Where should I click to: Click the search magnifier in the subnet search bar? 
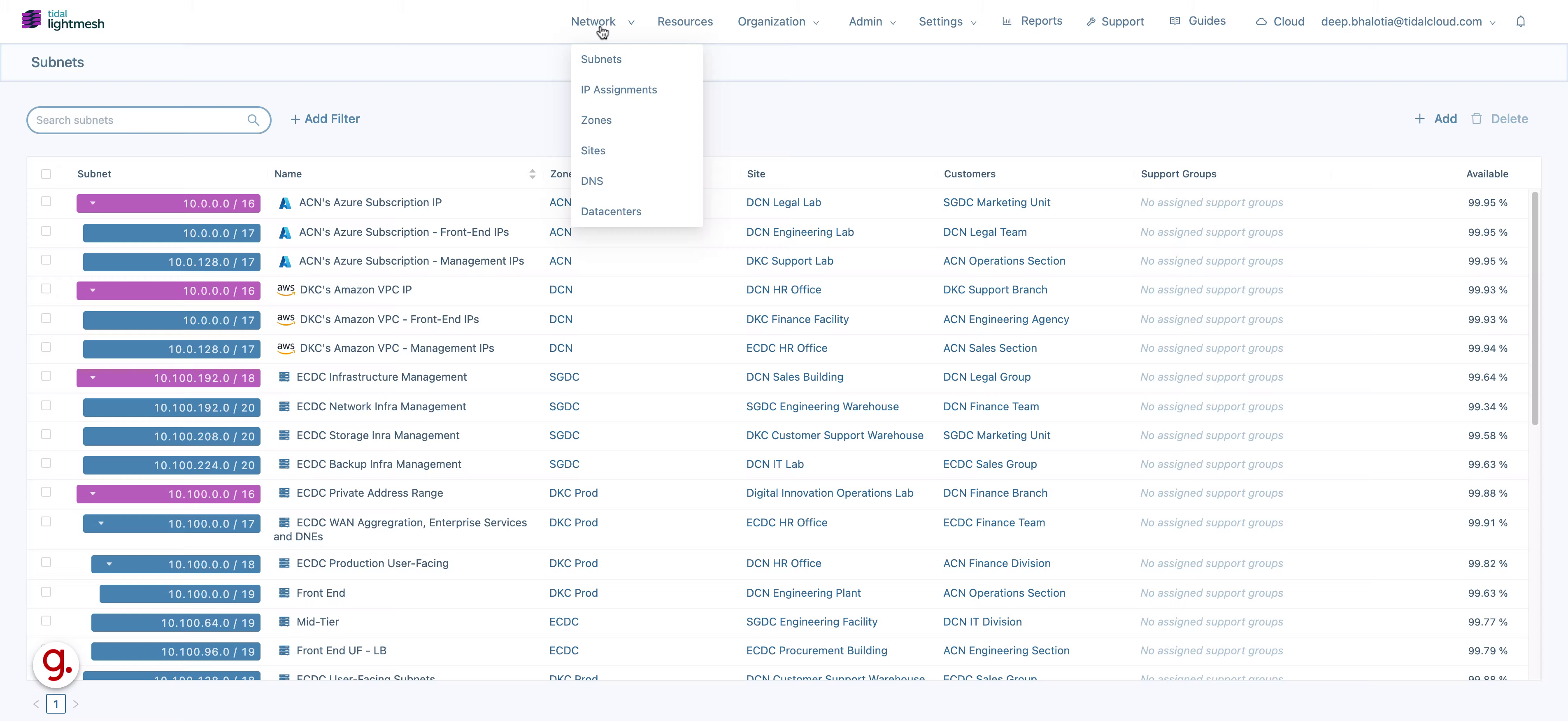click(253, 120)
